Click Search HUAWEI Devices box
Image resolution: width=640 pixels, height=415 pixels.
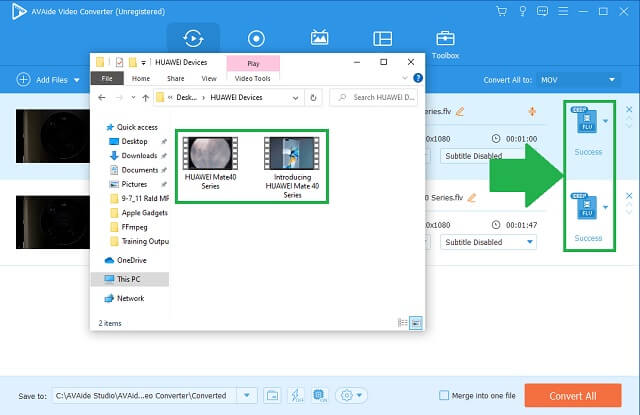coord(373,98)
